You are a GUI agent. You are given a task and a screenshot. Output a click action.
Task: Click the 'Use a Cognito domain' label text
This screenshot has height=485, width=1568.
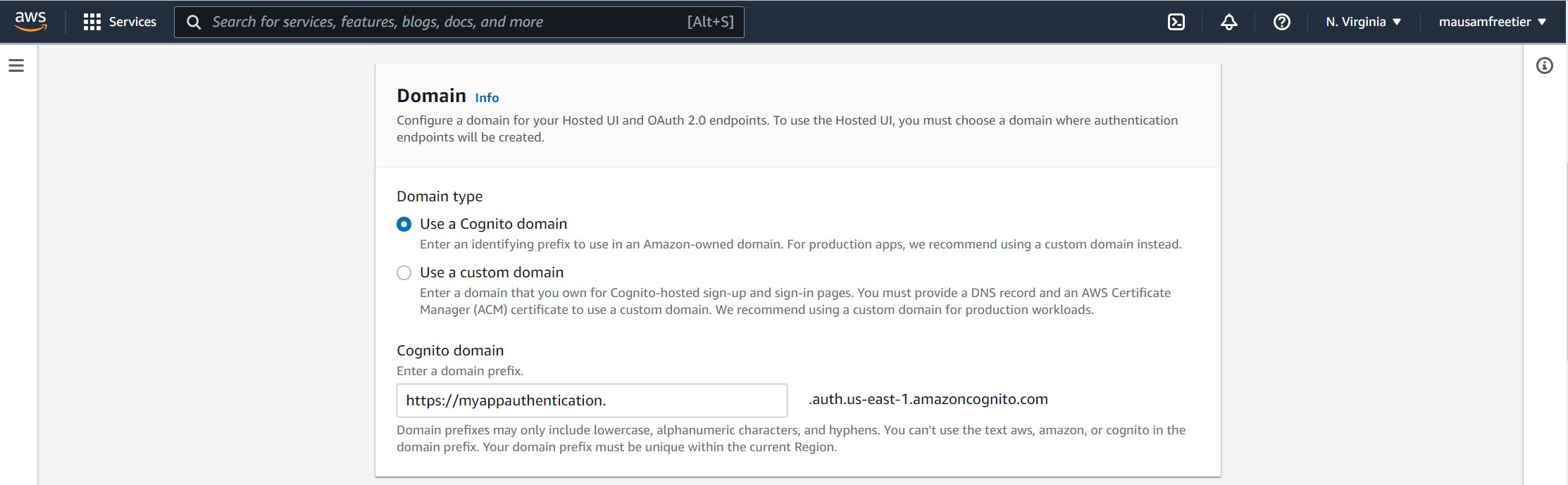pos(493,224)
